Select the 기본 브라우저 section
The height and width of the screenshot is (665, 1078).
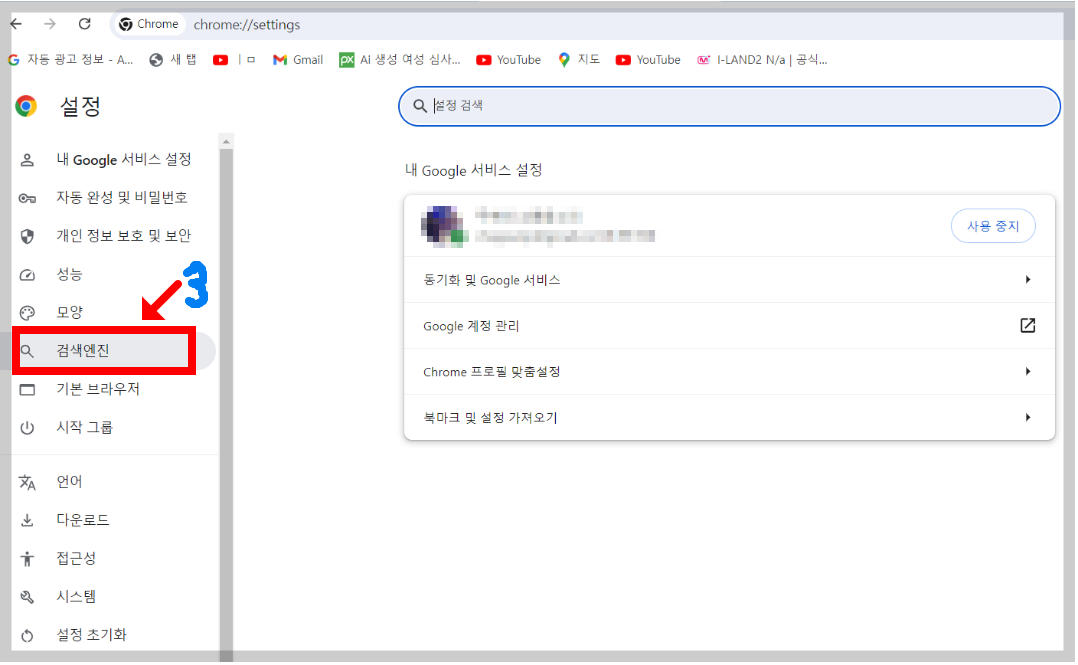[97, 388]
